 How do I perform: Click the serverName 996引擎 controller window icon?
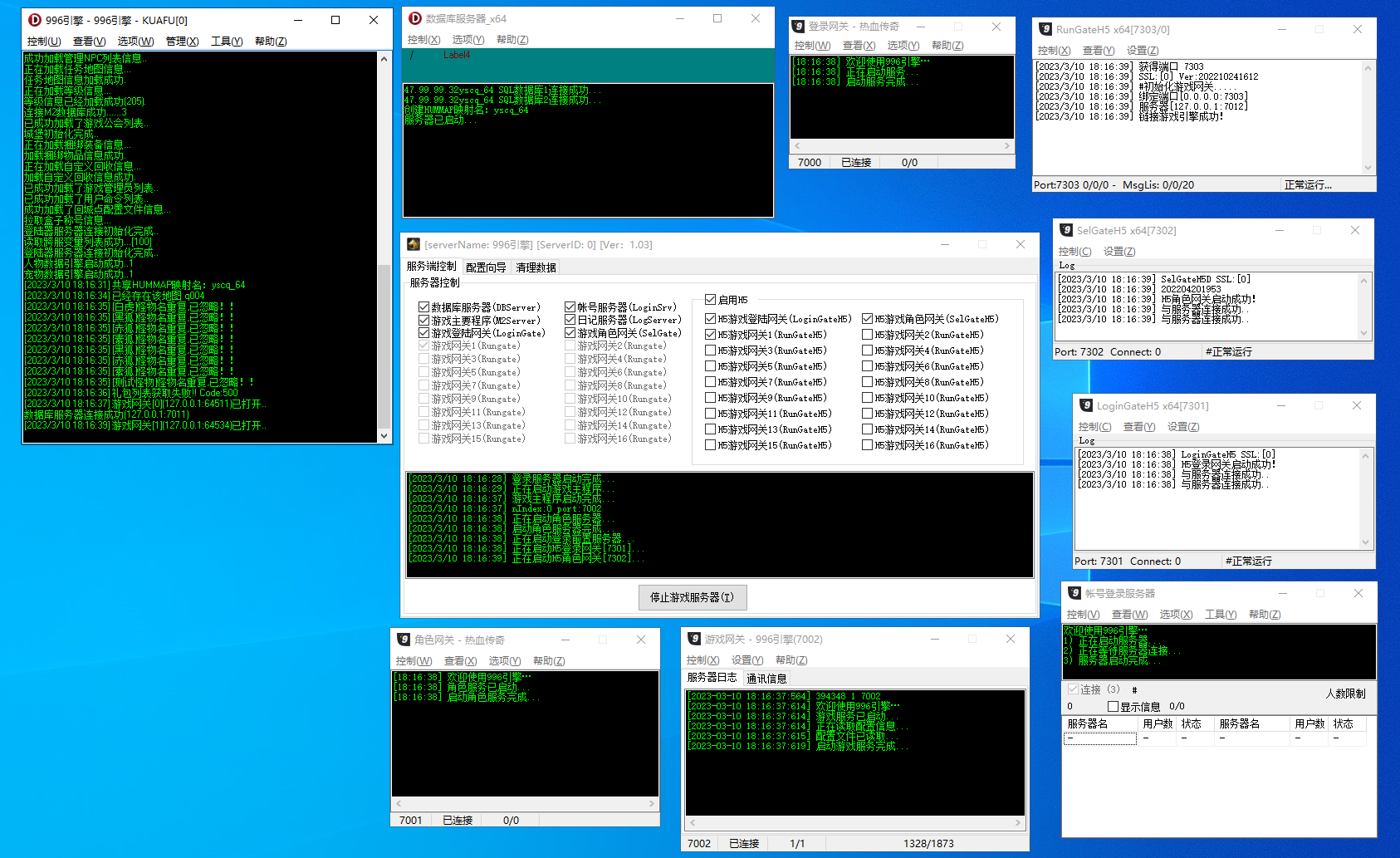coord(414,244)
